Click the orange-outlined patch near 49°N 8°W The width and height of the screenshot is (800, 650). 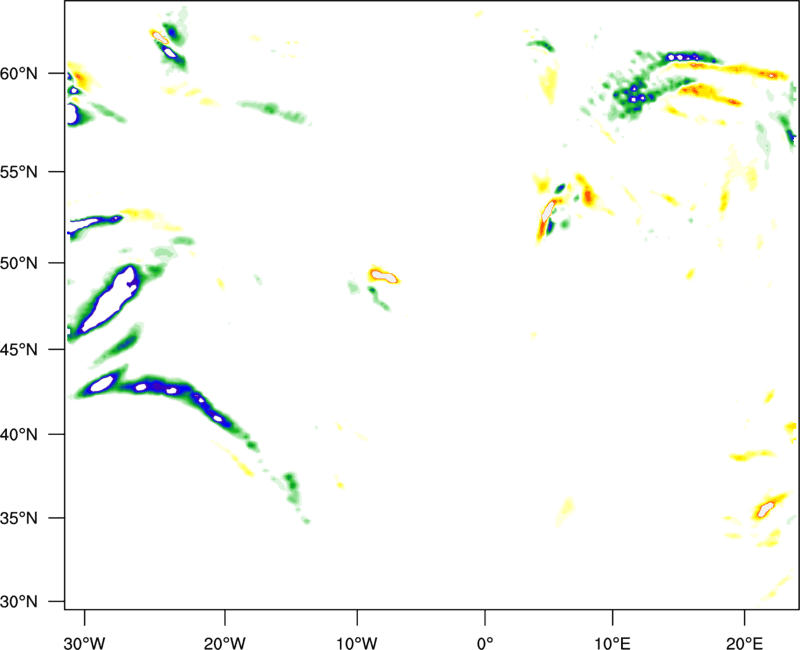tap(383, 274)
